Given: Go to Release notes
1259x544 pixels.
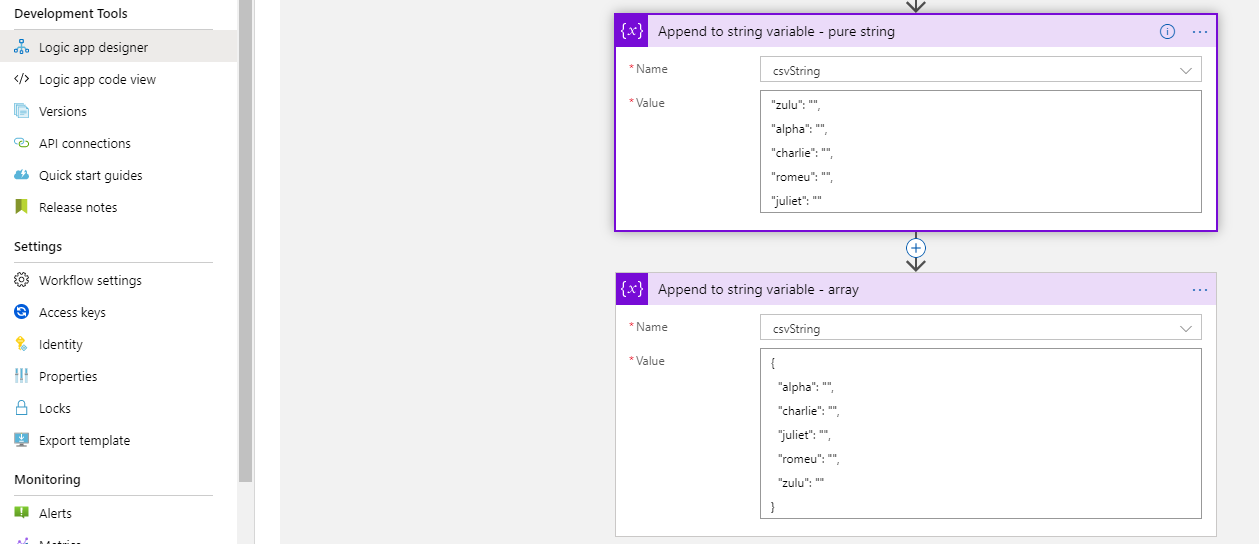Looking at the screenshot, I should [x=78, y=207].
